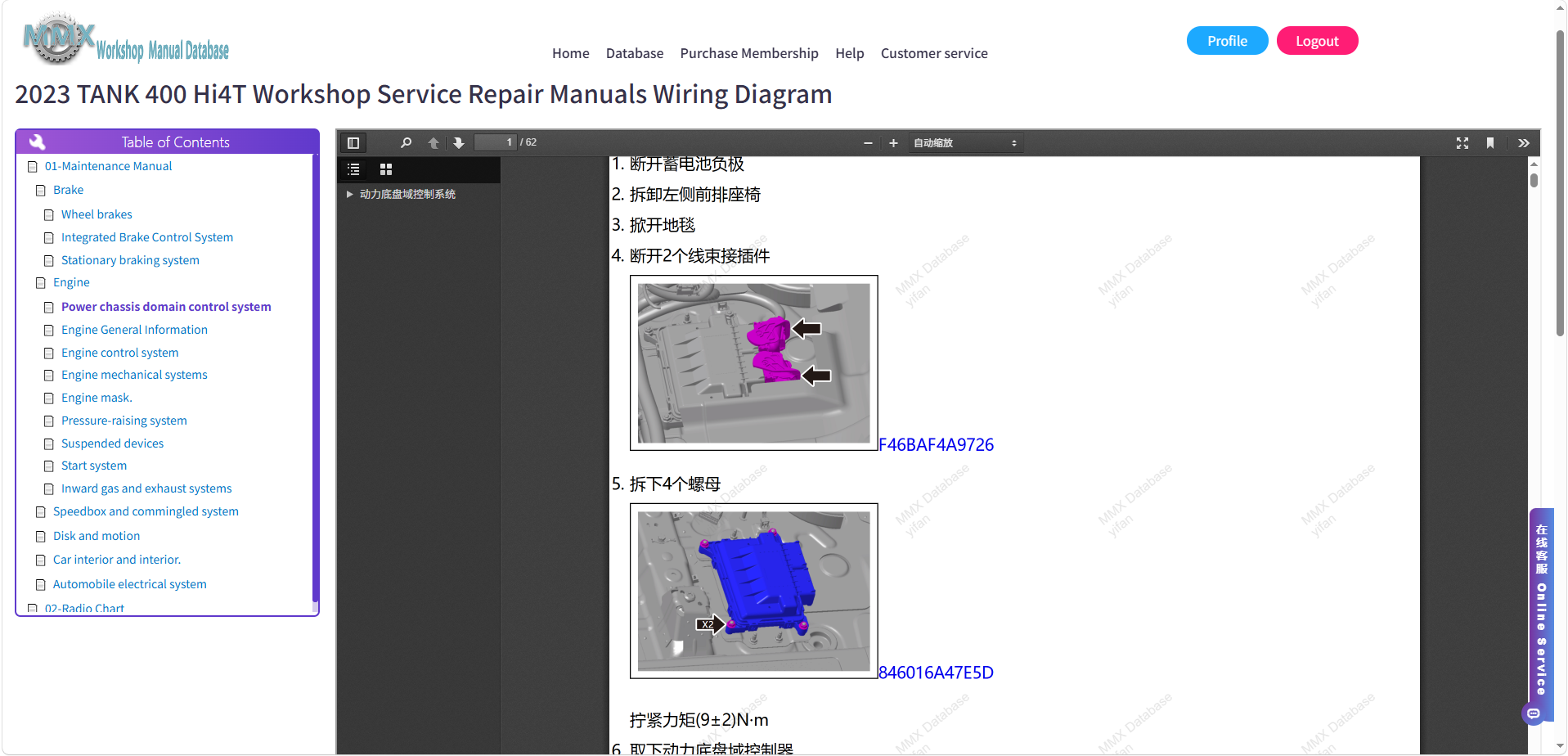Open Engine mask. chapter
This screenshot has width=1568, height=756.
(97, 398)
